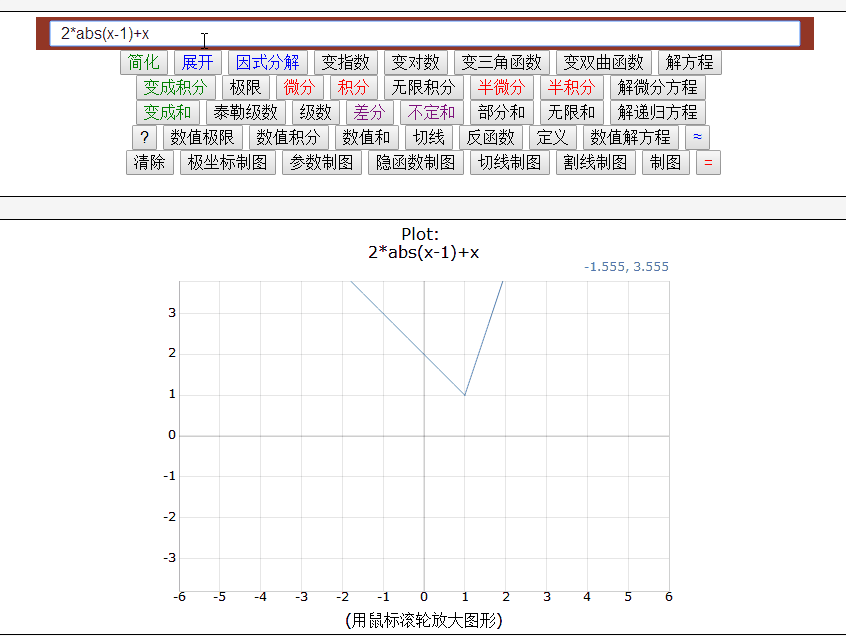Click the red = equals button
This screenshot has height=636, width=846.
point(708,162)
